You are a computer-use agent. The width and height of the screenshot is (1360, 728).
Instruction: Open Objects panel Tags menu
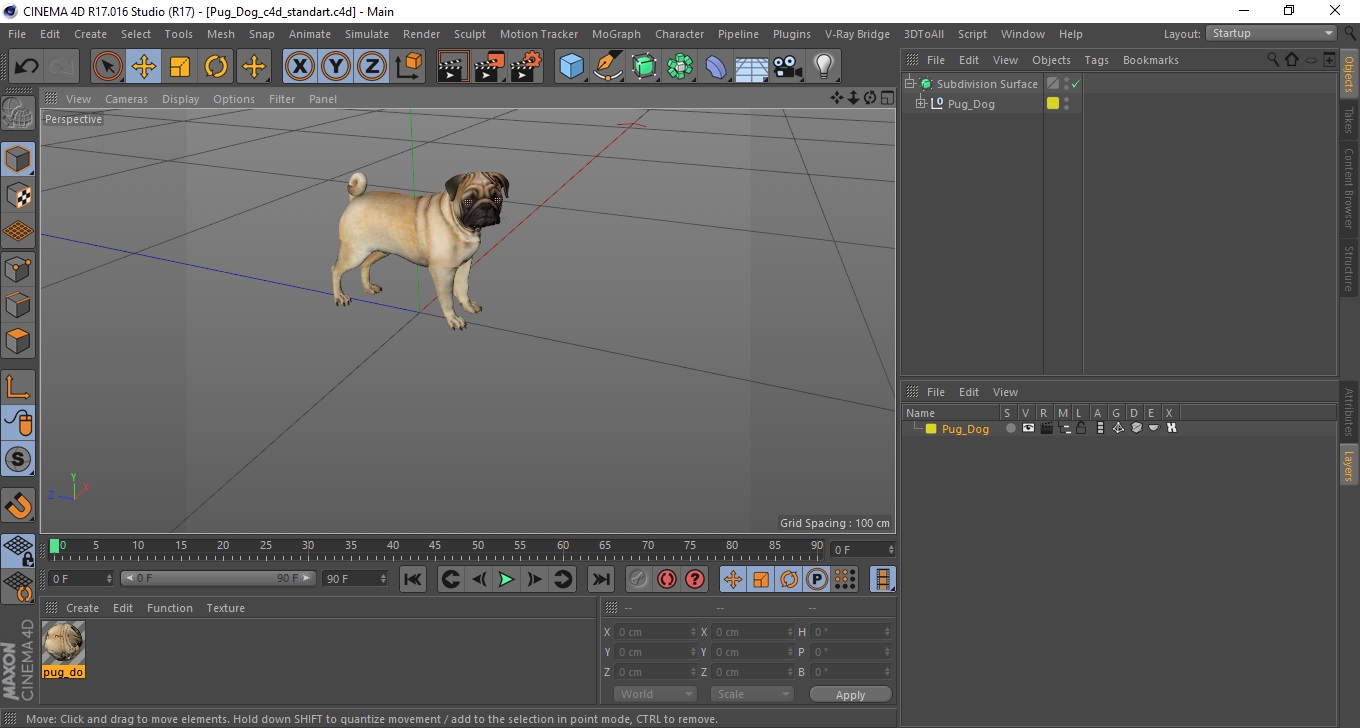[1096, 60]
